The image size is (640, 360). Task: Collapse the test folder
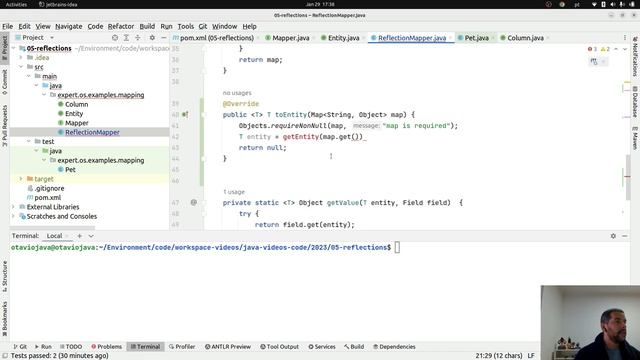pos(29,141)
